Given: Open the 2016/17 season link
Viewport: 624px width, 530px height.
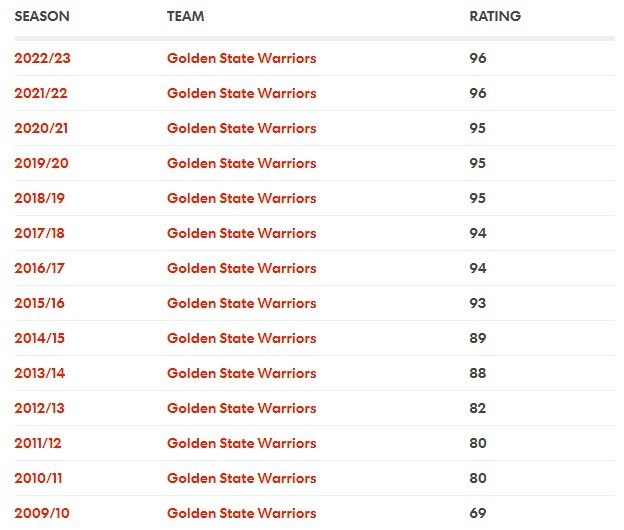Looking at the screenshot, I should [42, 268].
